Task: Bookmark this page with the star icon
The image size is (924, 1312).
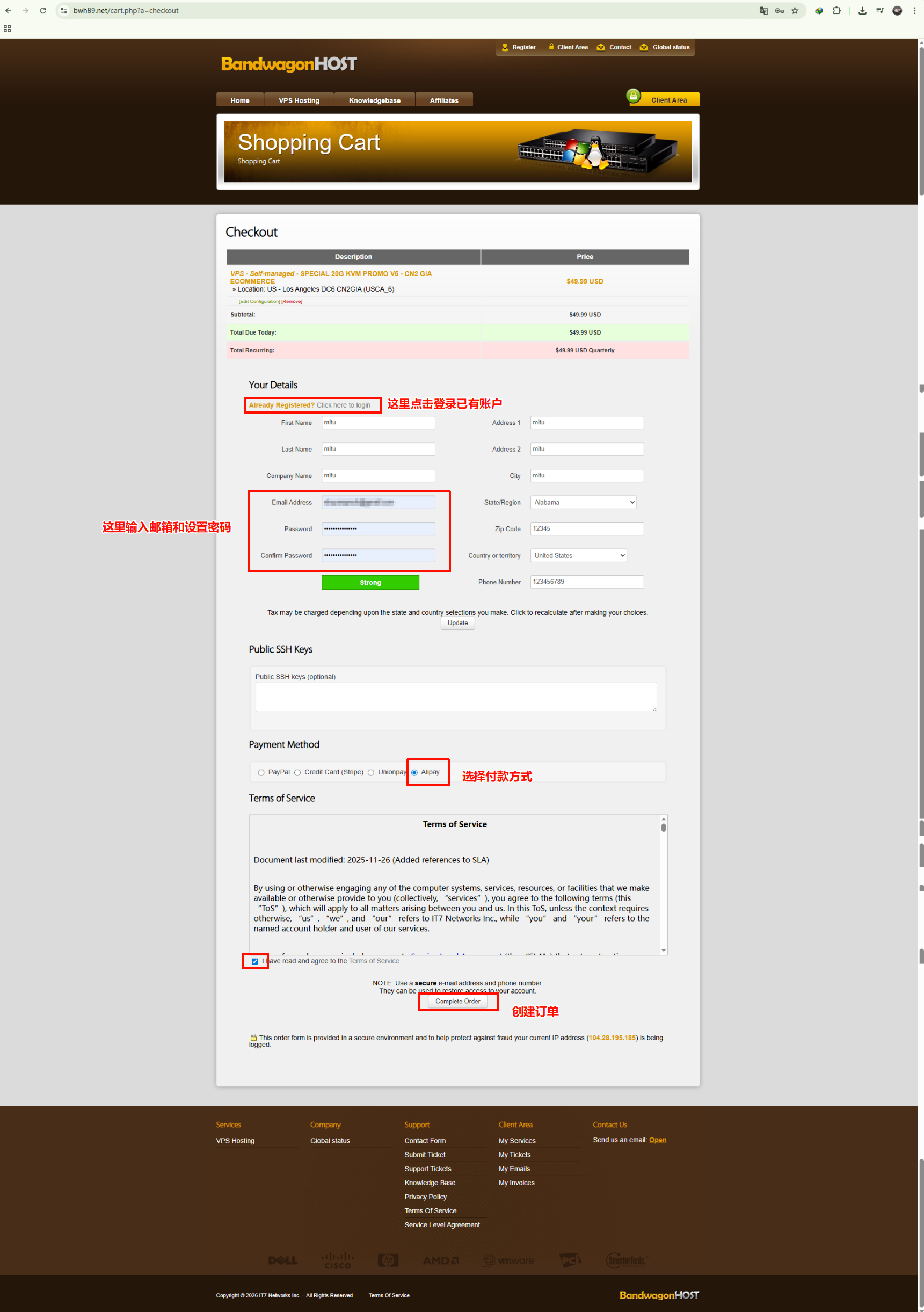Action: click(x=794, y=10)
